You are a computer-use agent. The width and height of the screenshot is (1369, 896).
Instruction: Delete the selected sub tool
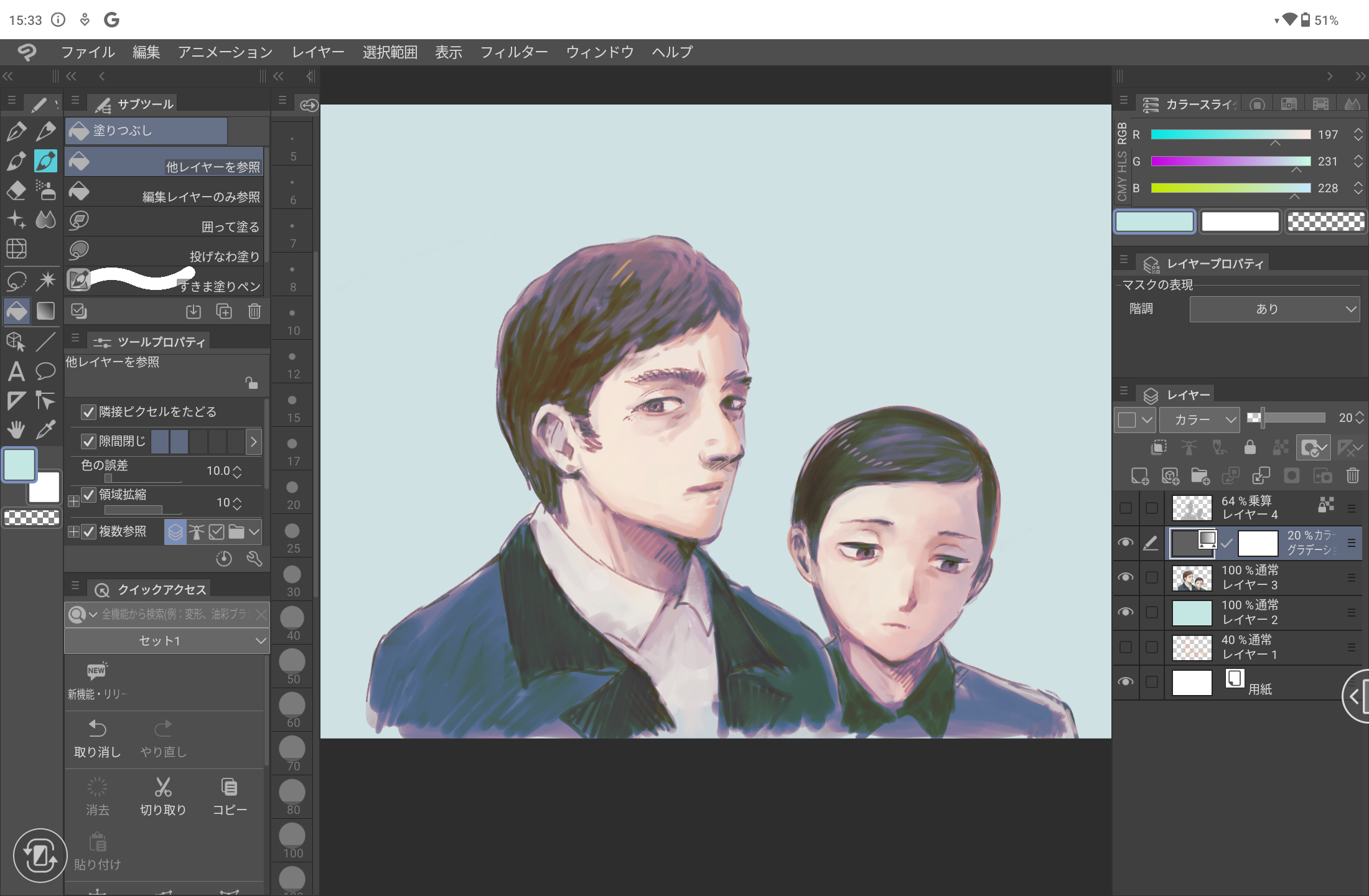coord(254,311)
